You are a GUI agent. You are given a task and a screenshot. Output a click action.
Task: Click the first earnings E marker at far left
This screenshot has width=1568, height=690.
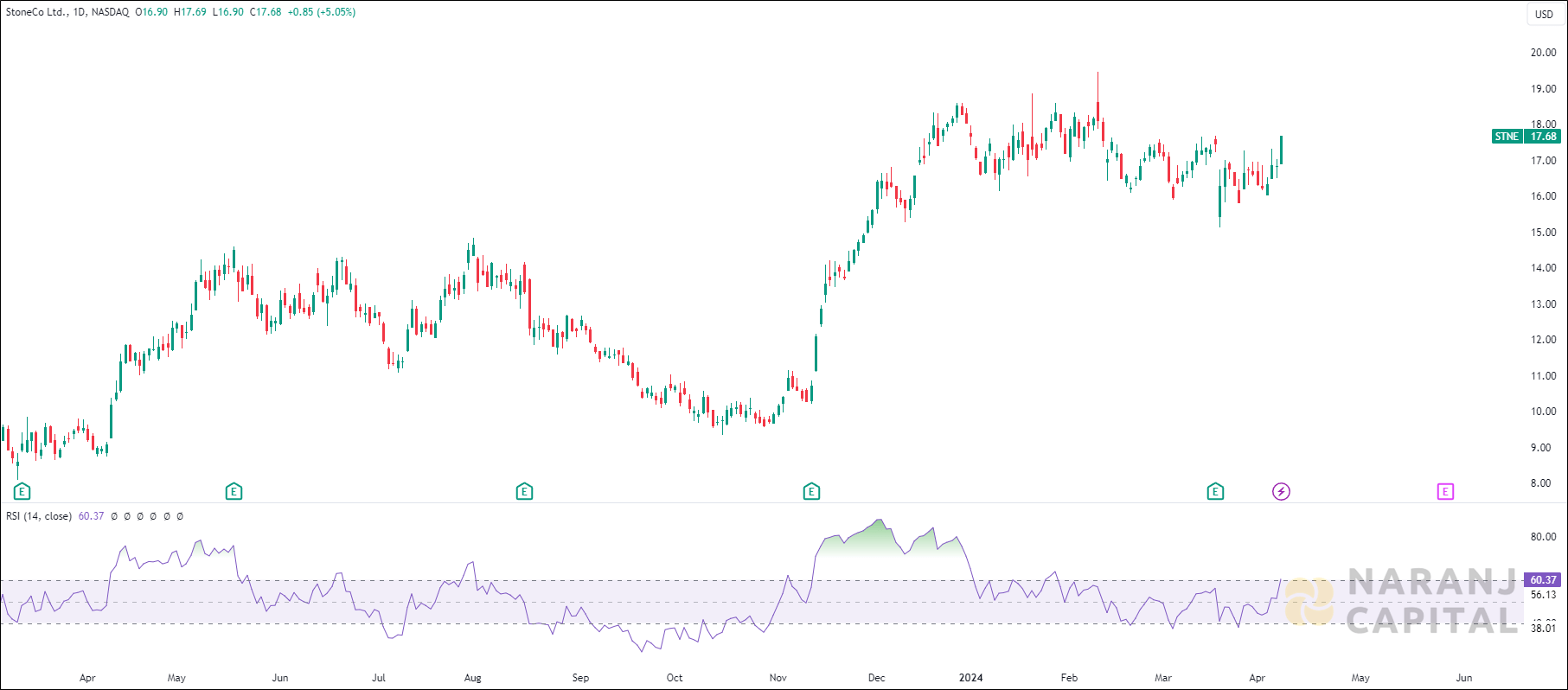click(x=22, y=492)
